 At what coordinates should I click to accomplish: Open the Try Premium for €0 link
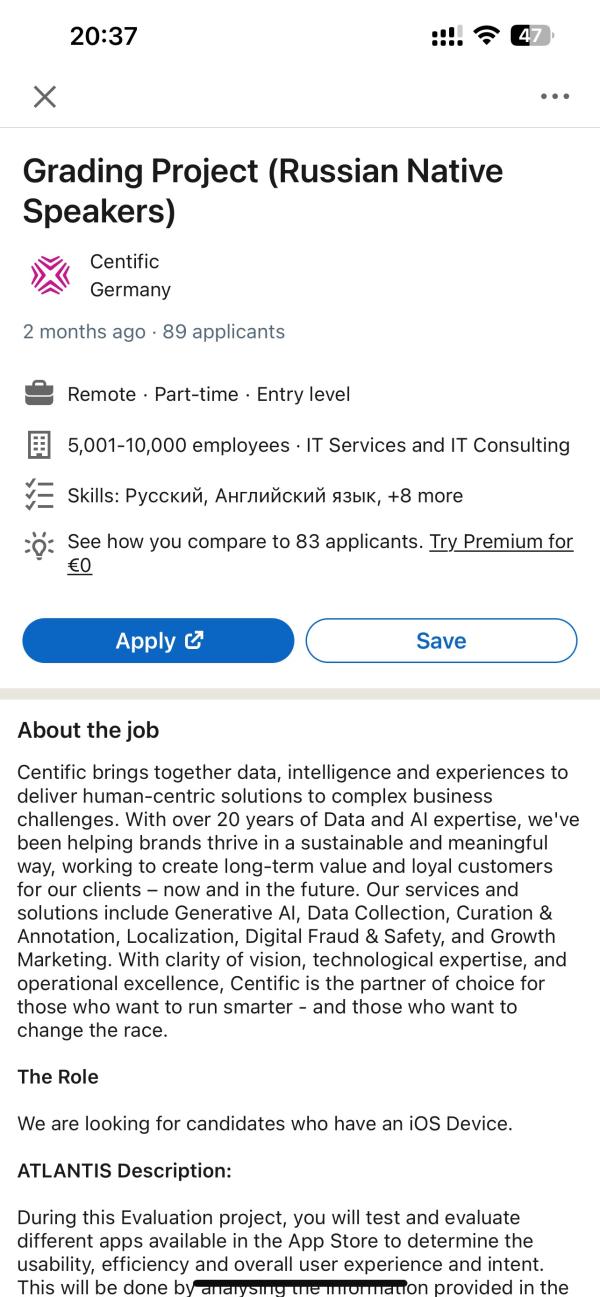320,554
